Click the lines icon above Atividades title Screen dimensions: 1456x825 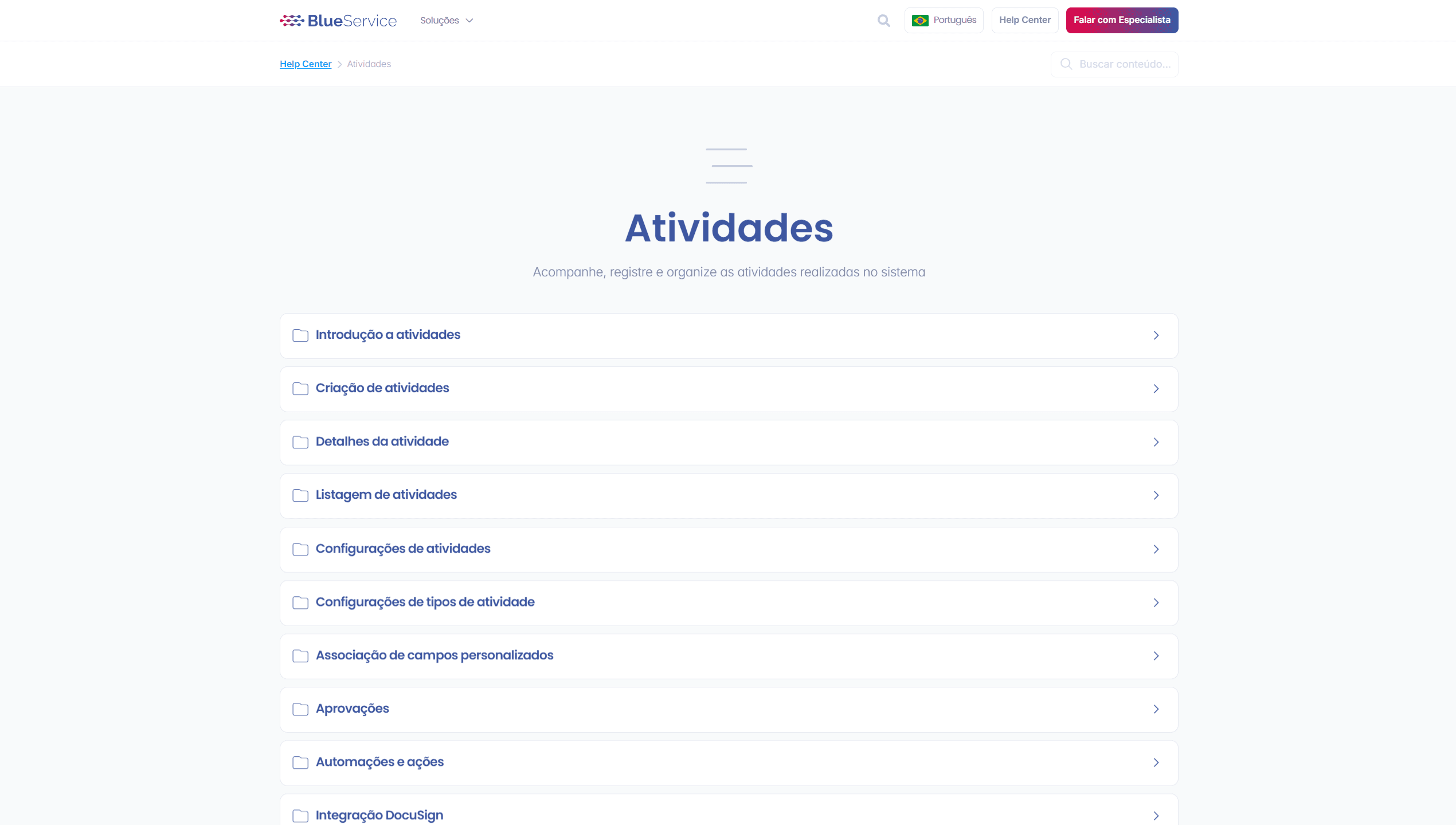click(x=729, y=166)
